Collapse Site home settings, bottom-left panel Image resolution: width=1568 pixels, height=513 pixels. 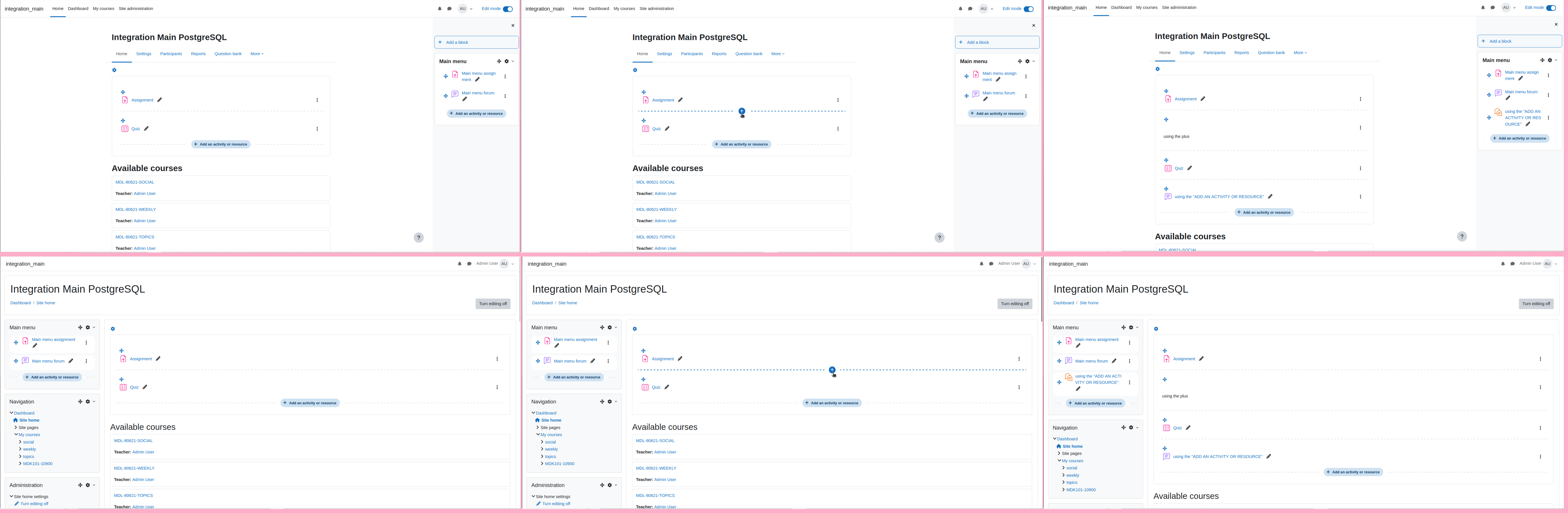11,497
